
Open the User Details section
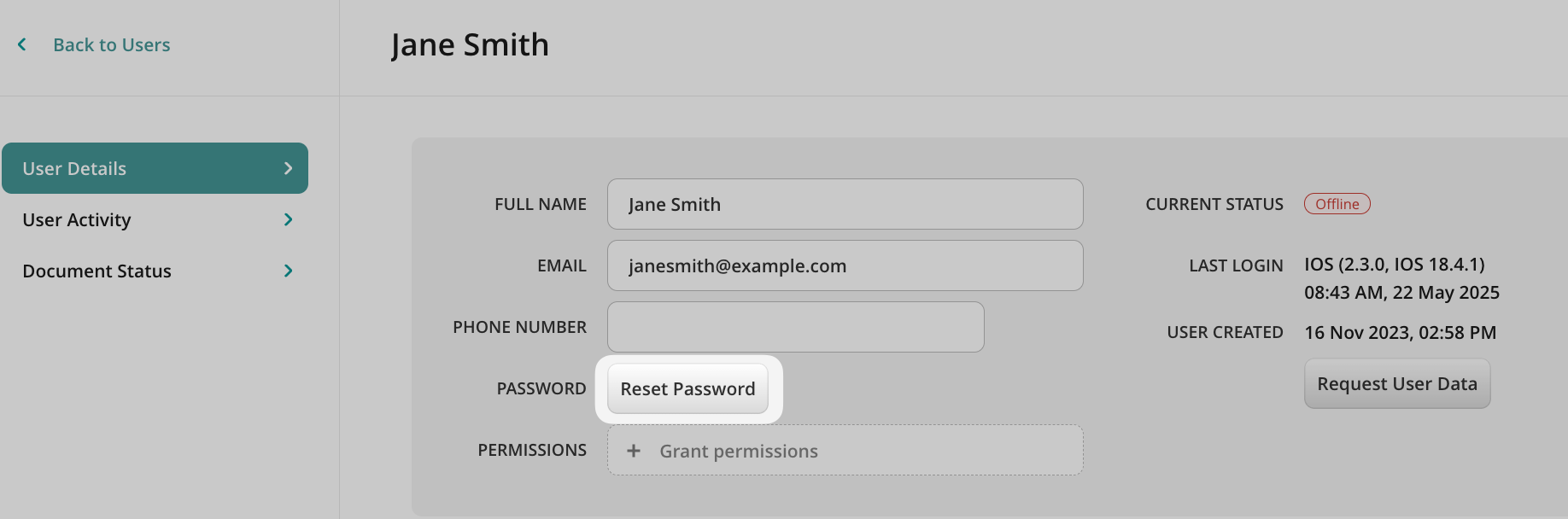tap(74, 169)
